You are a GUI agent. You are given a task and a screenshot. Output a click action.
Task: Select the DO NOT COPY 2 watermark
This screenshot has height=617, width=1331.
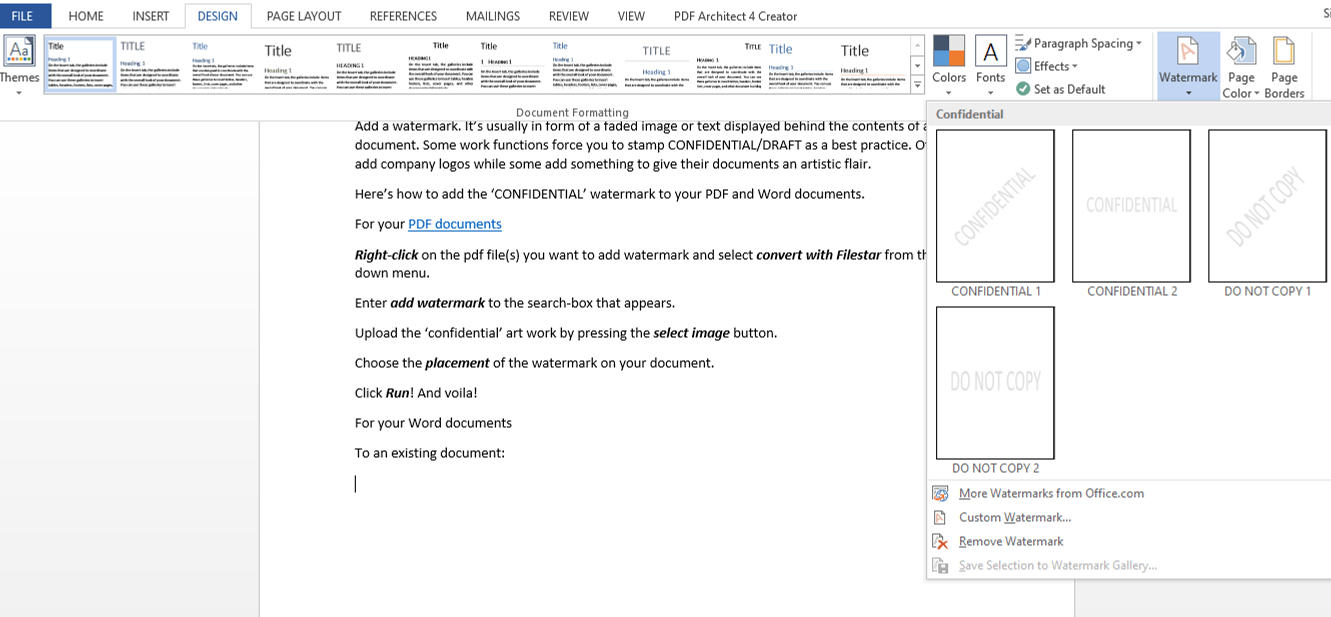(x=995, y=382)
